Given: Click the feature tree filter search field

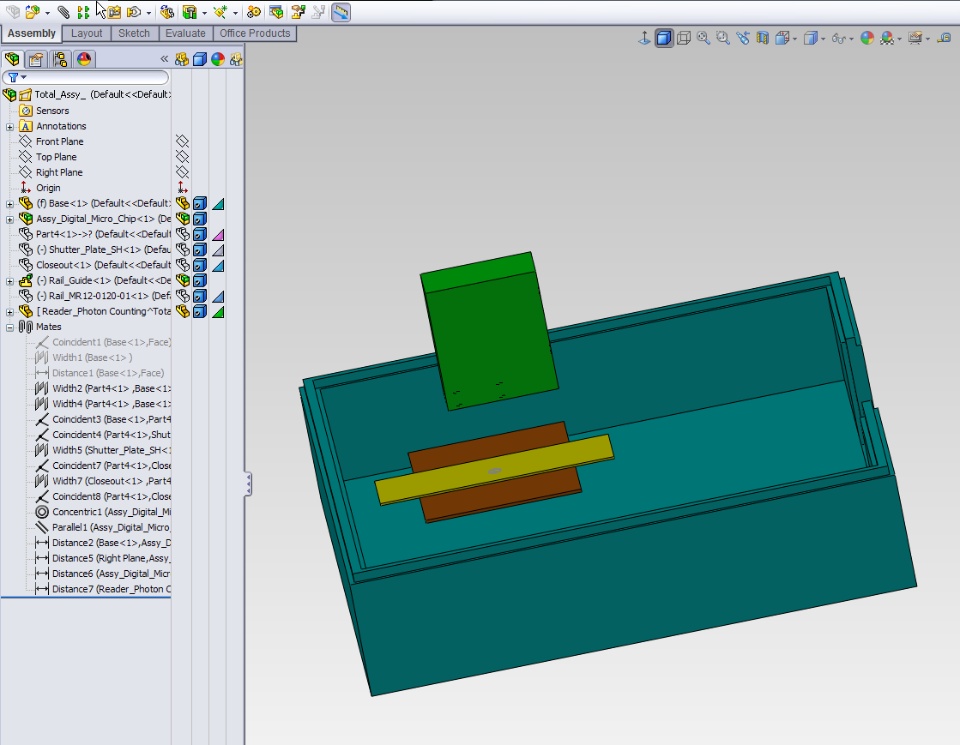Looking at the screenshot, I should pyautogui.click(x=90, y=77).
